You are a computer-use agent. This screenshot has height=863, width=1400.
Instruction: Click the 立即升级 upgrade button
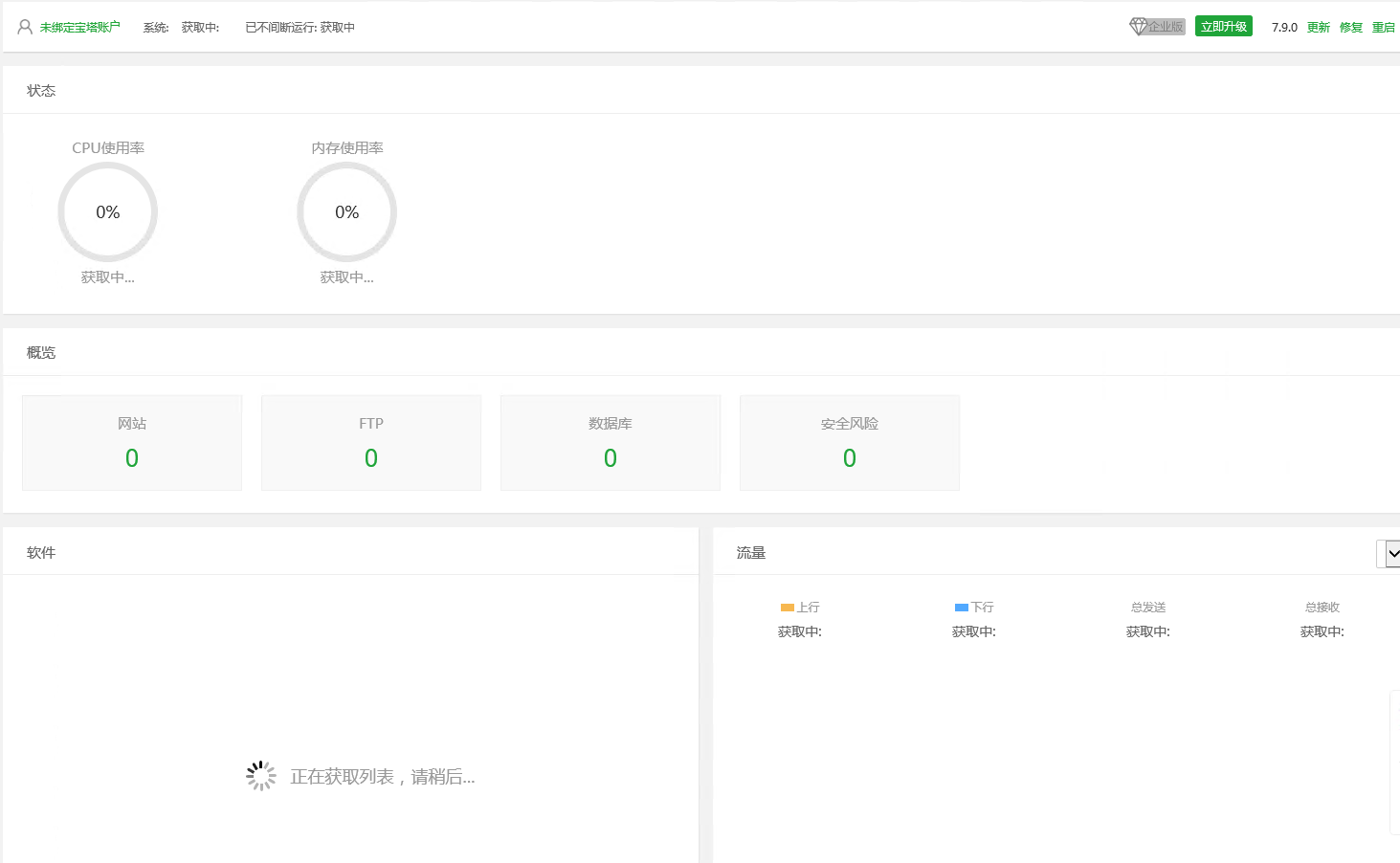1224,27
